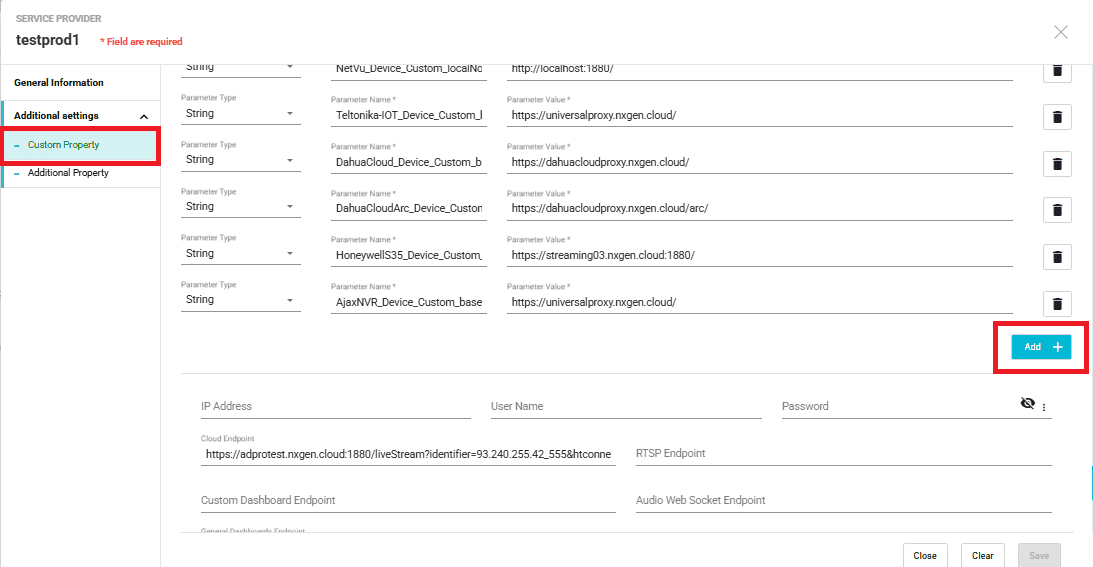
Task: Close the service provider dialog with X
Action: point(1061,32)
